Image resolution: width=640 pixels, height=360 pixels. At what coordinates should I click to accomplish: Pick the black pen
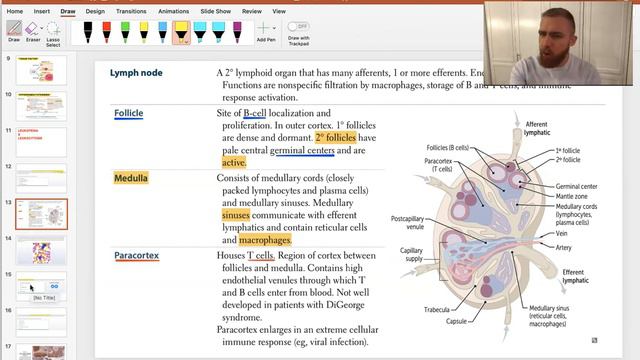88,32
